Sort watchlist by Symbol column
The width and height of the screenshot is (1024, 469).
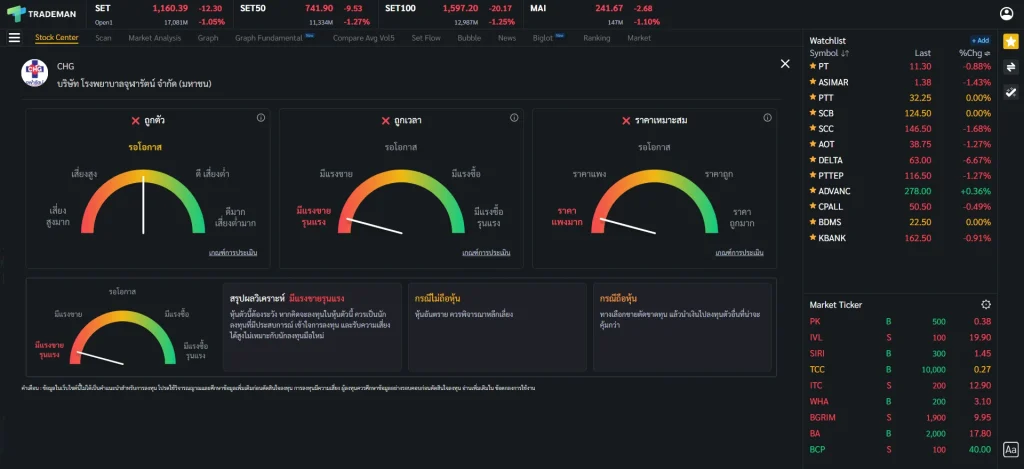tap(828, 53)
